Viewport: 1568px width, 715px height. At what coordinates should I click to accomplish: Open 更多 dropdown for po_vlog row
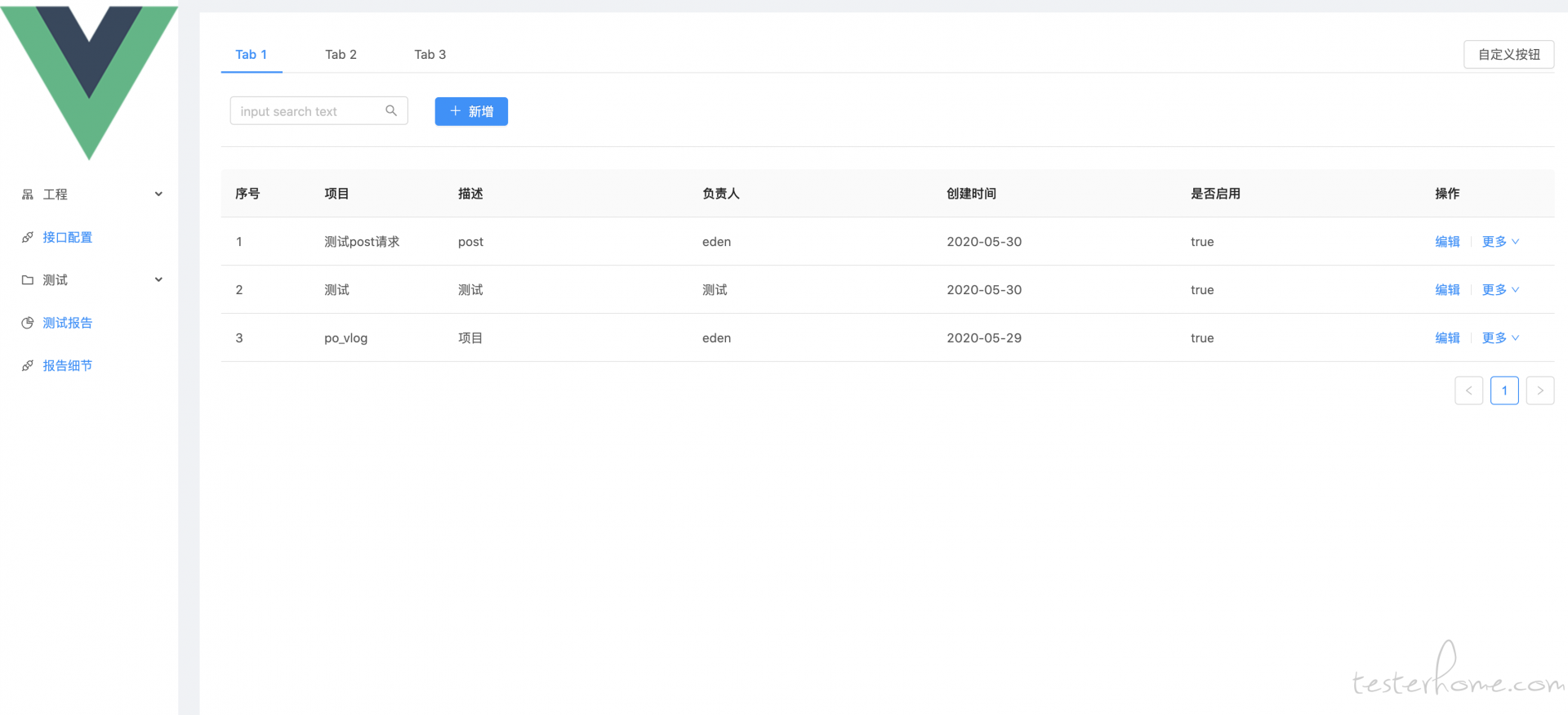point(1500,338)
